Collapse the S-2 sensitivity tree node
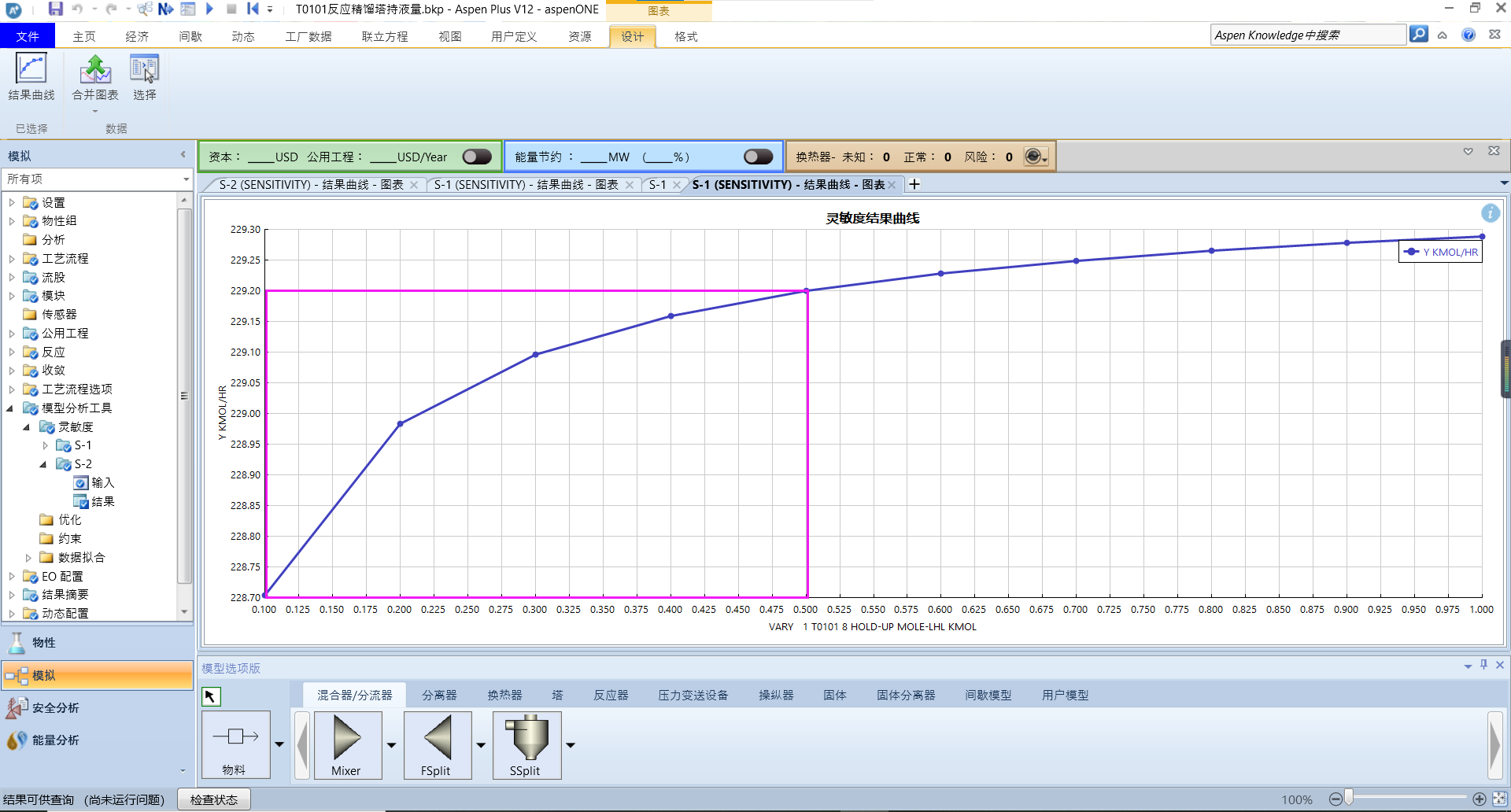This screenshot has width=1511, height=812. click(43, 464)
